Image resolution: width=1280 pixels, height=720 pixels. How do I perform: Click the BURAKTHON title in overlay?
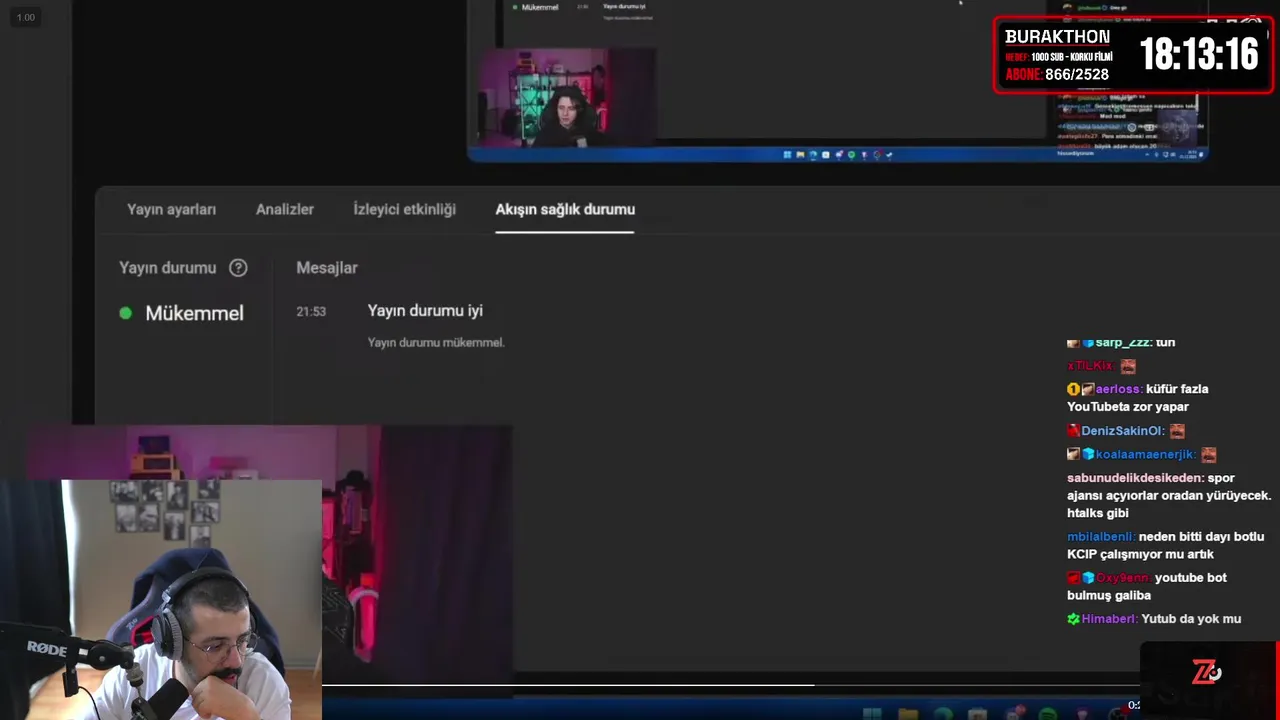point(1057,37)
